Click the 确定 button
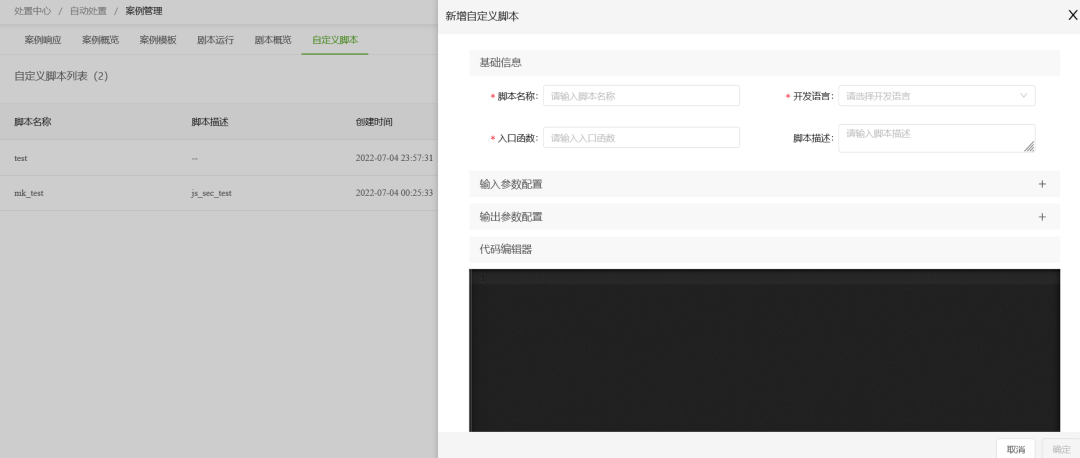1080x458 pixels. tap(1061, 449)
